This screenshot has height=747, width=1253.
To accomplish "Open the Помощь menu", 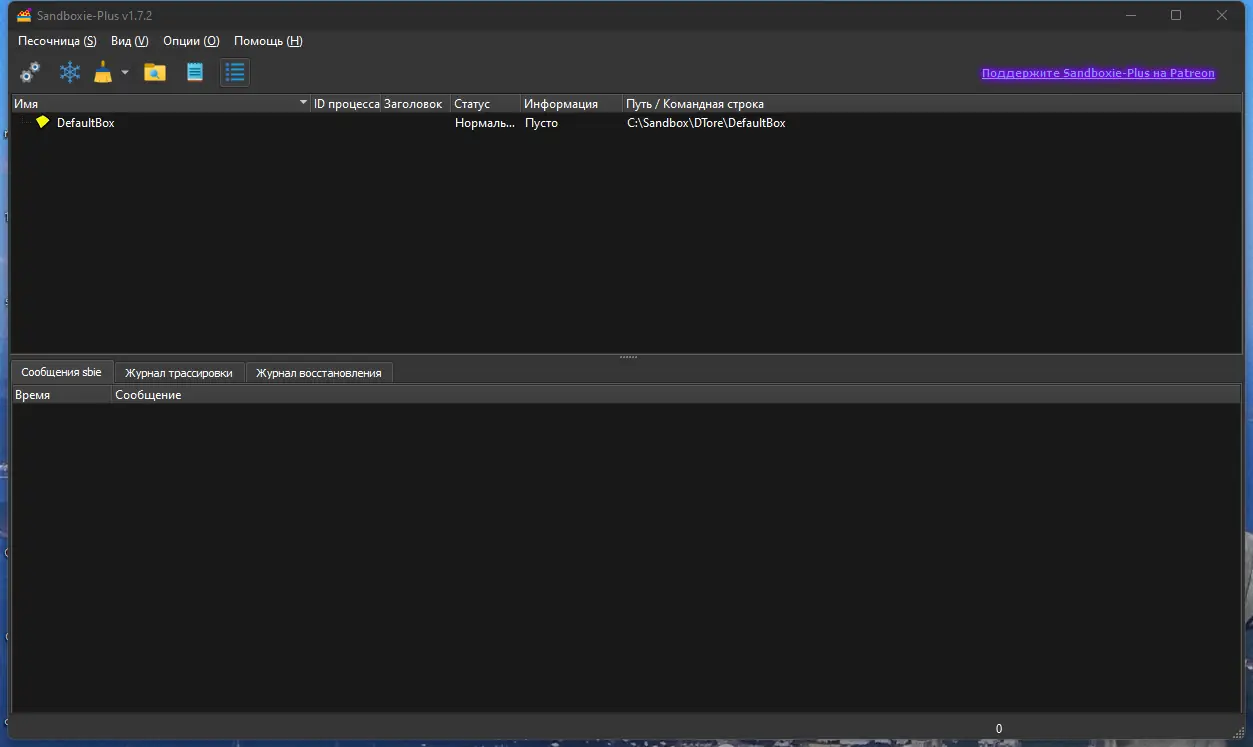I will 268,41.
